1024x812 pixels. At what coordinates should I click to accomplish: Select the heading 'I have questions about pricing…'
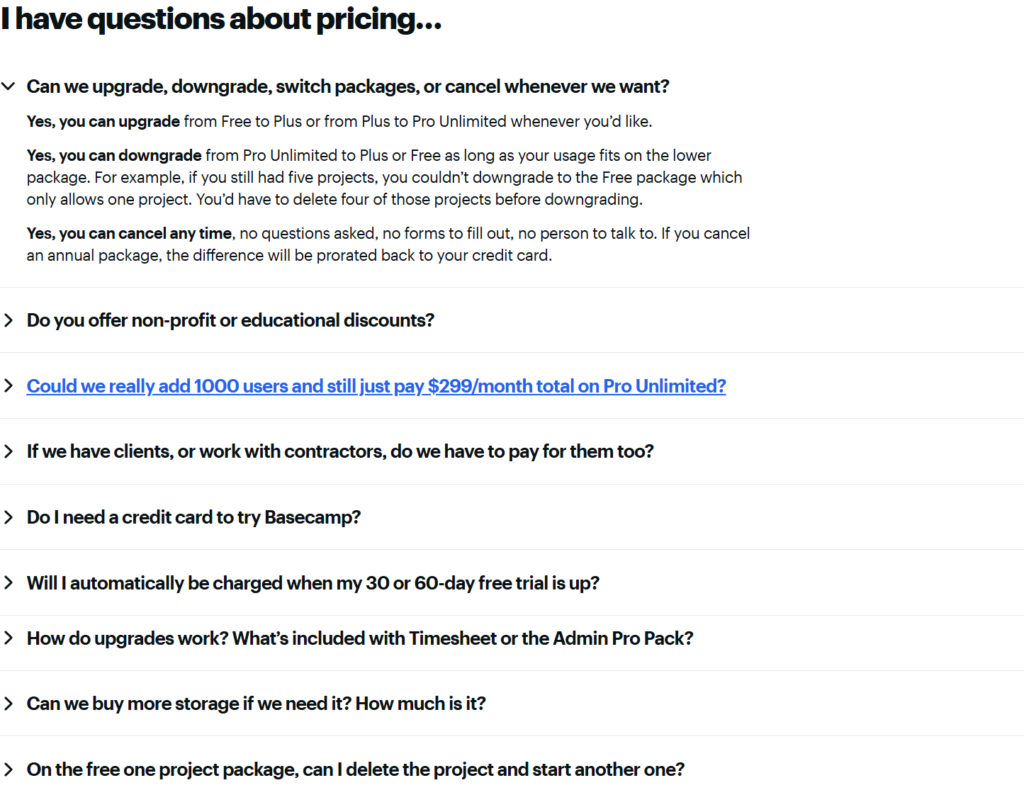coord(221,18)
